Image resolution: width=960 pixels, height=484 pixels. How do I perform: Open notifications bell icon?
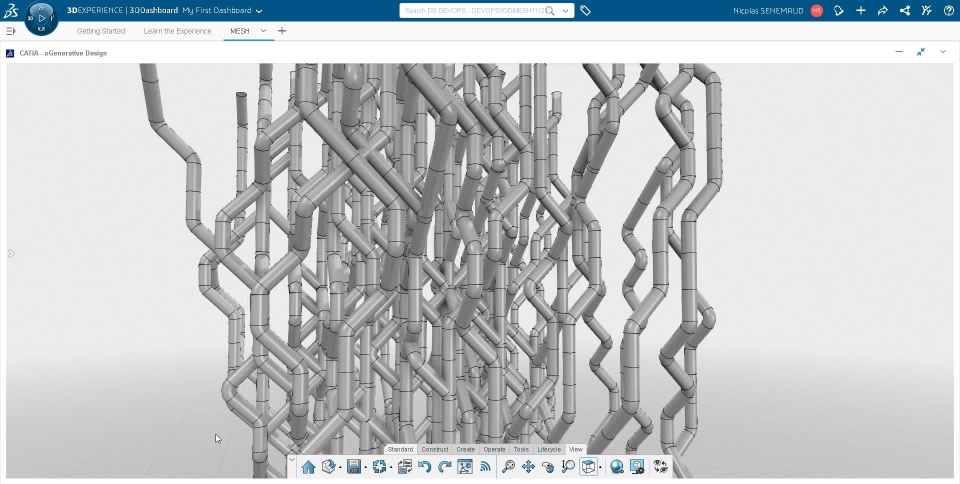tap(839, 10)
